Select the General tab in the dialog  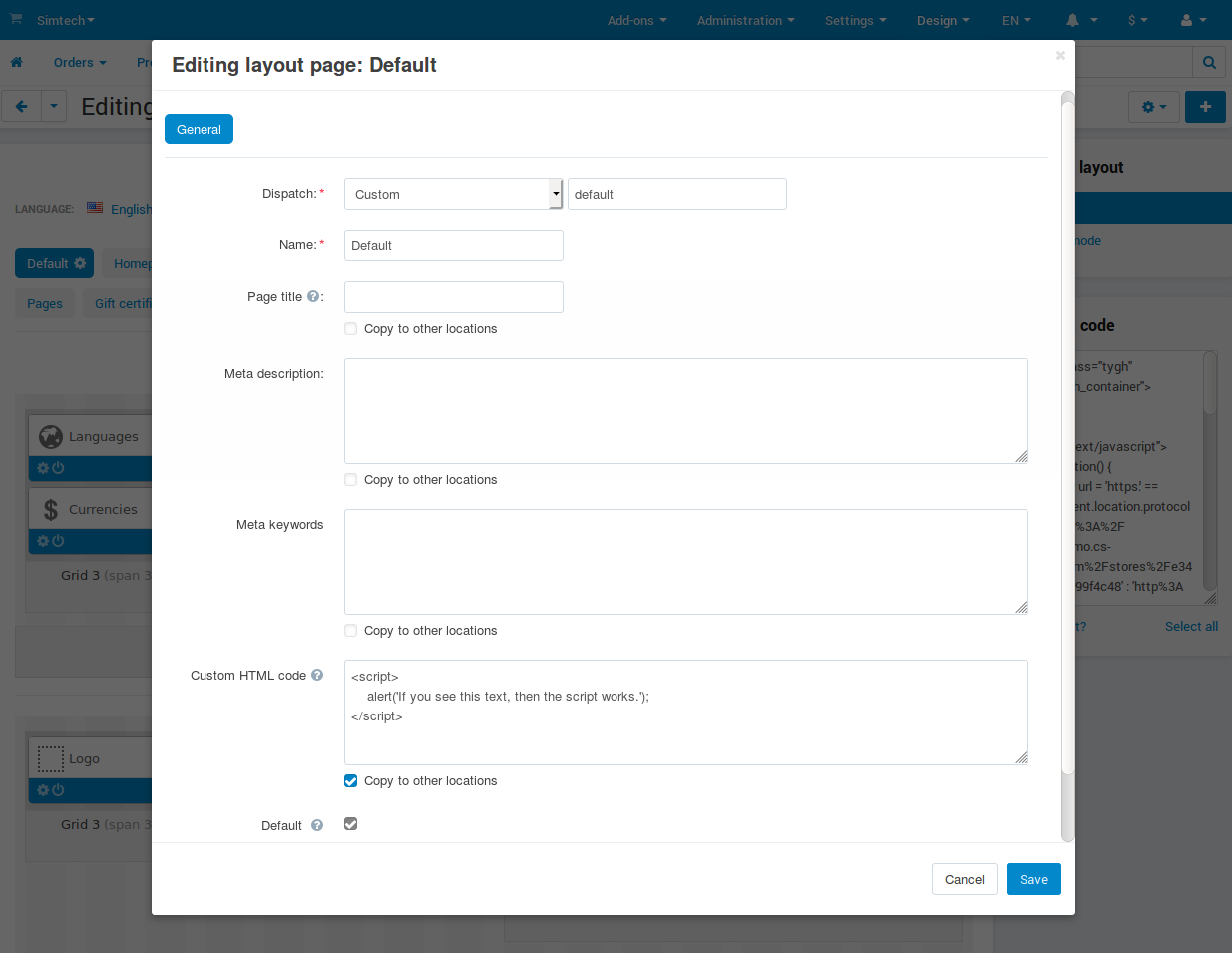pyautogui.click(x=200, y=129)
